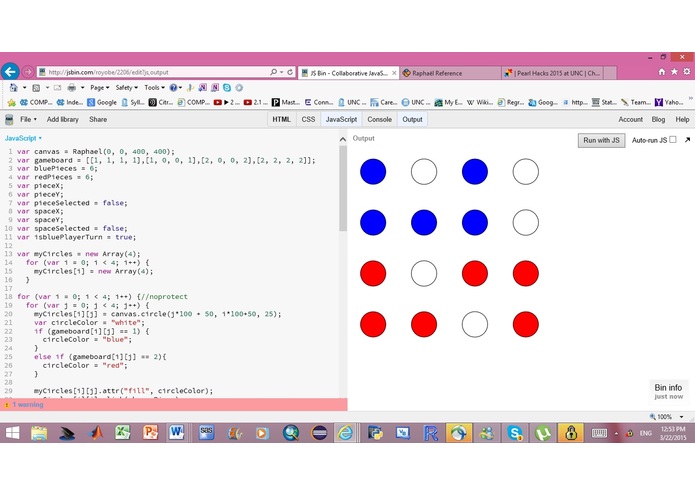Expand more favorites bar overflow chevron
This screenshot has height=494, width=695.
[690, 98]
